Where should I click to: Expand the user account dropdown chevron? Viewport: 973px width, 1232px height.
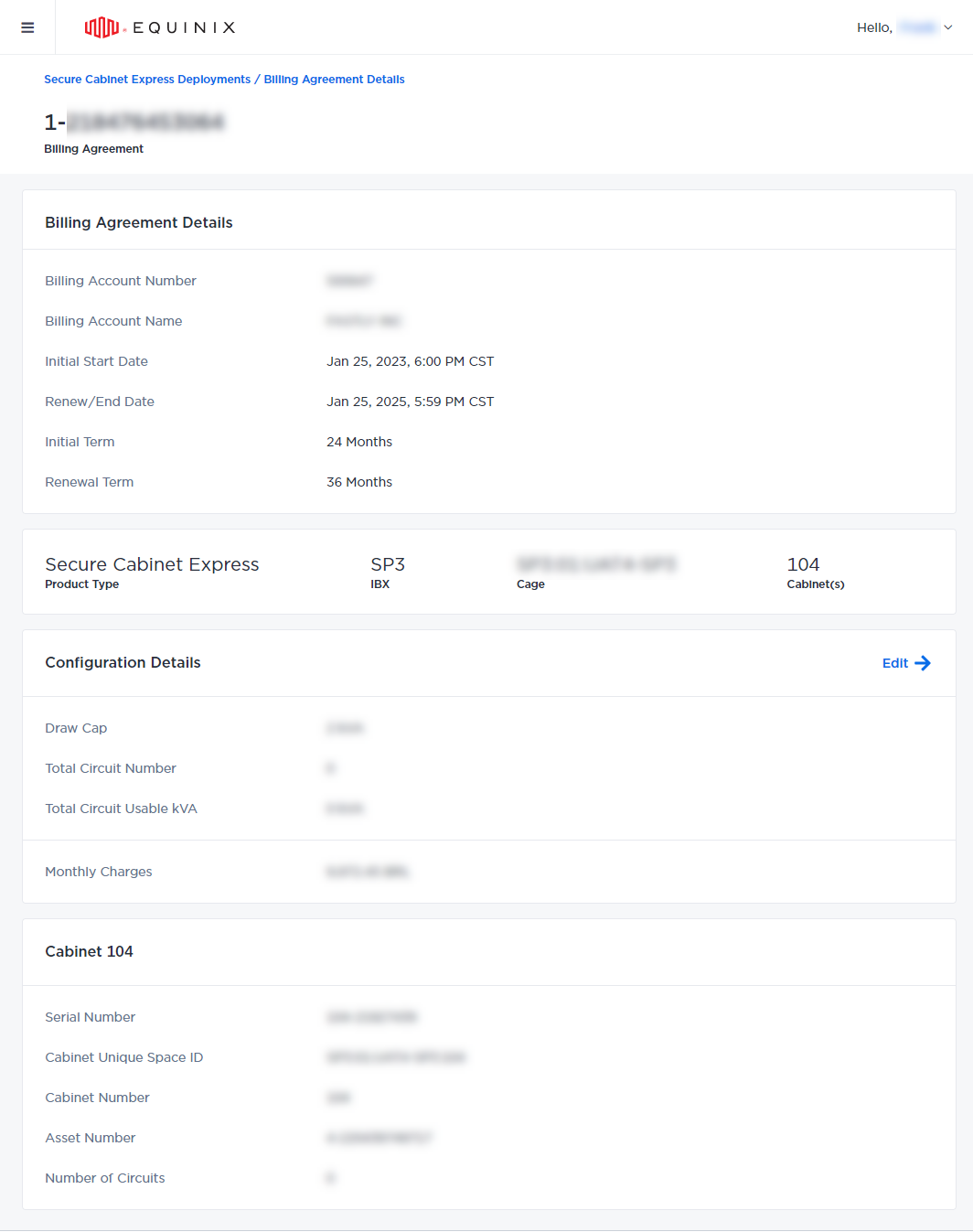pos(948,27)
